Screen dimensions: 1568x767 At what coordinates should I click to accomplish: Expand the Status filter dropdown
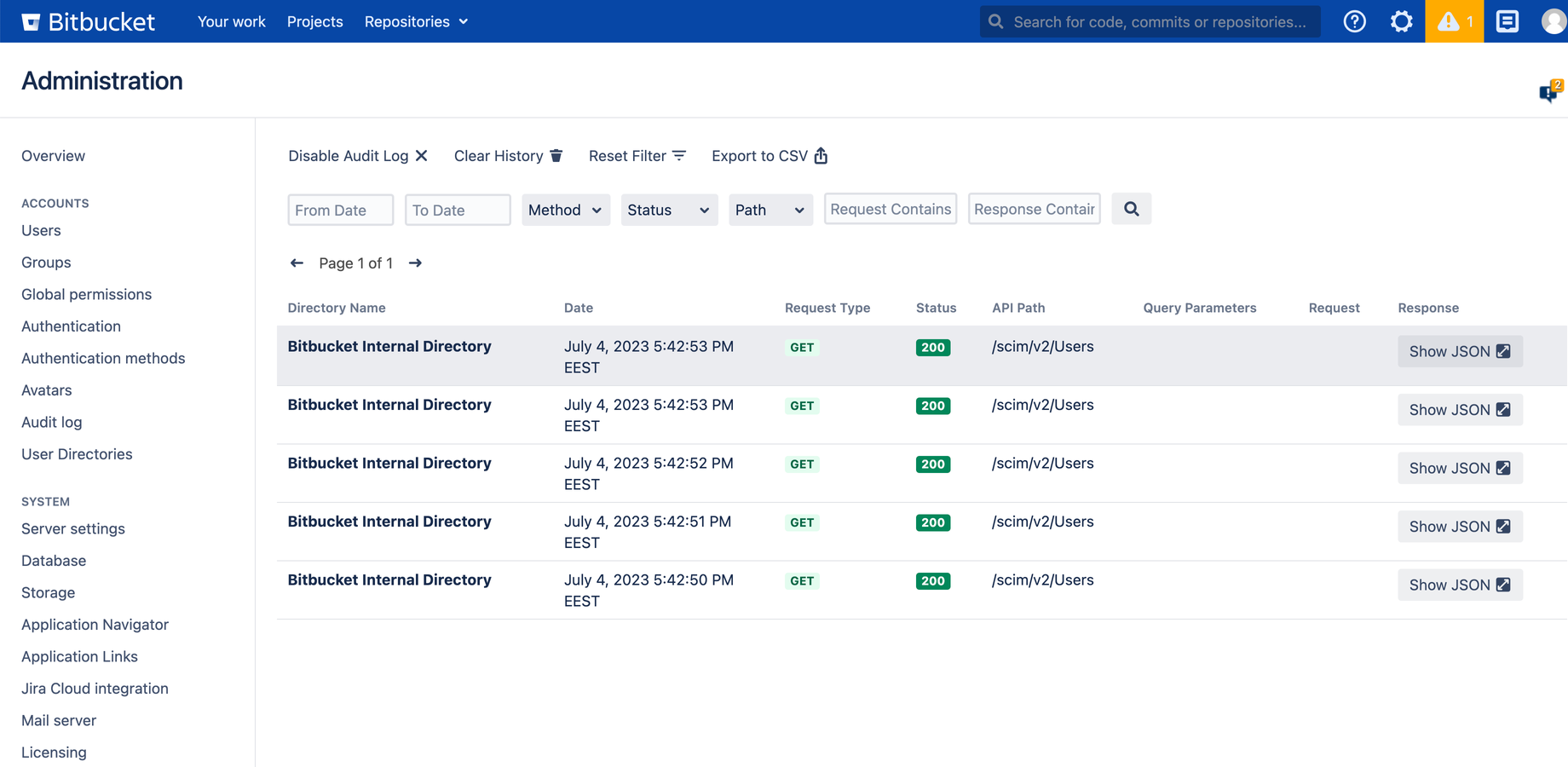669,210
